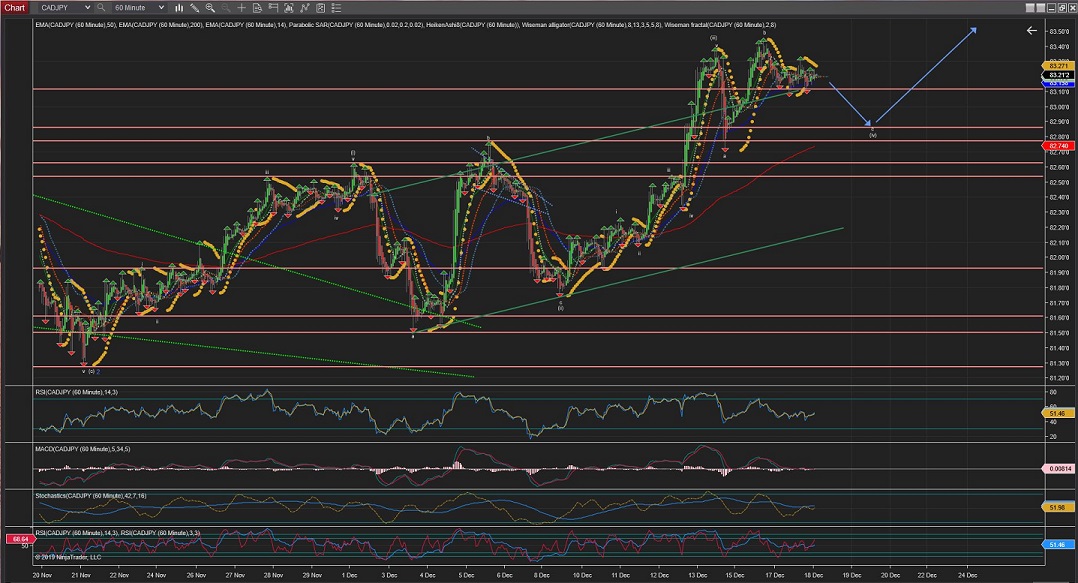Click the 82.50'0 price axis label
The height and width of the screenshot is (583, 1078).
tap(1059, 182)
